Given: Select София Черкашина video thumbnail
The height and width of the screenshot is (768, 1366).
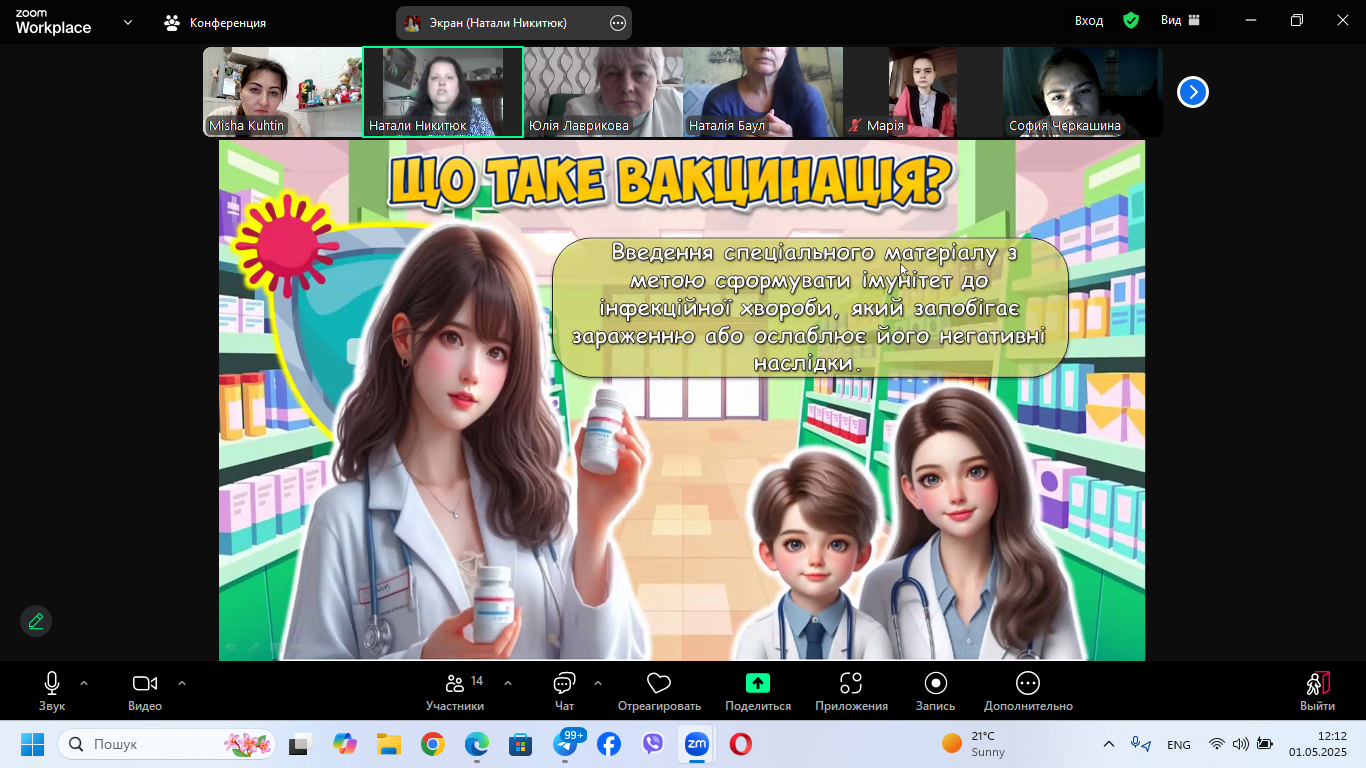Looking at the screenshot, I should (1083, 92).
